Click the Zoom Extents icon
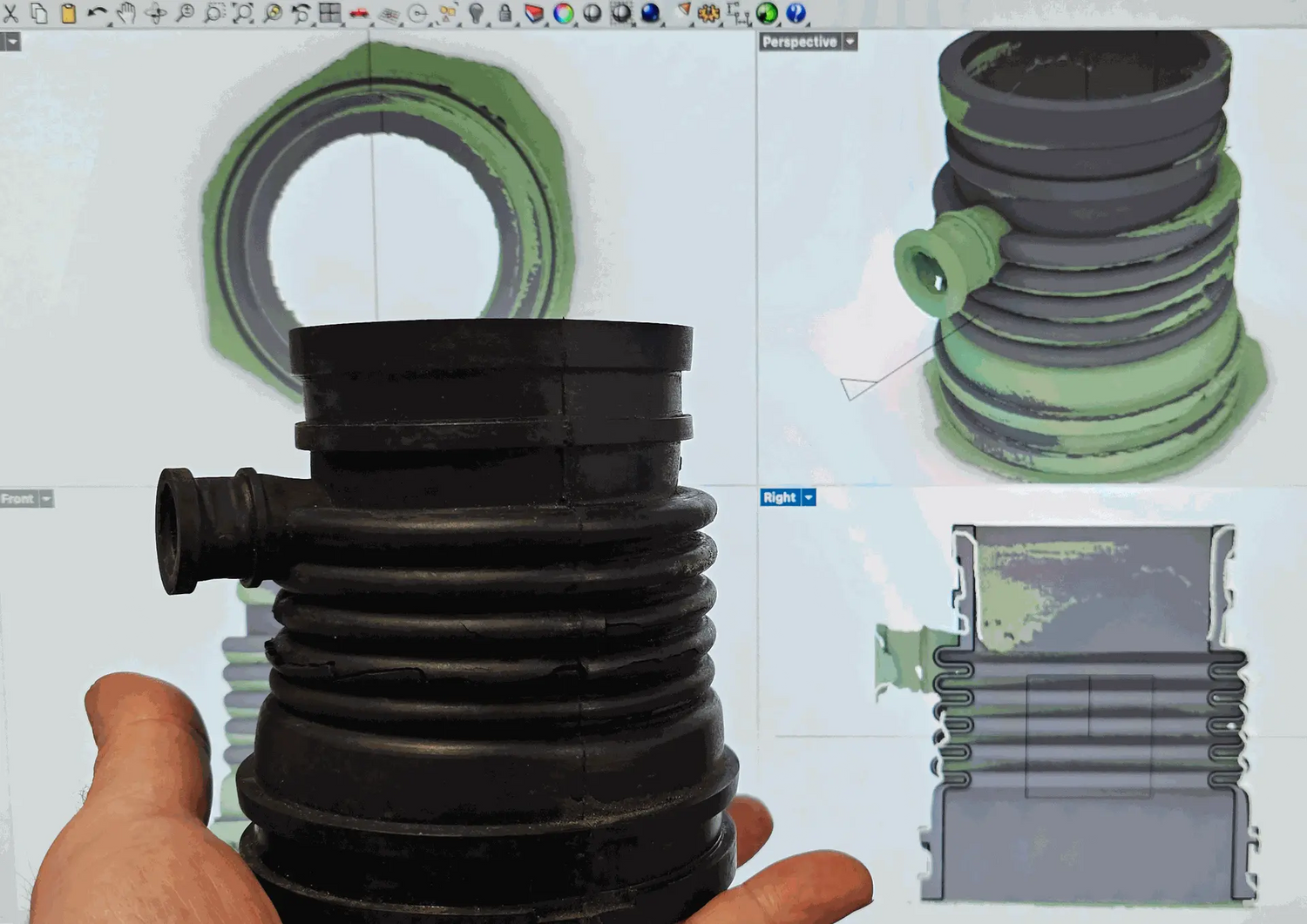 243,12
